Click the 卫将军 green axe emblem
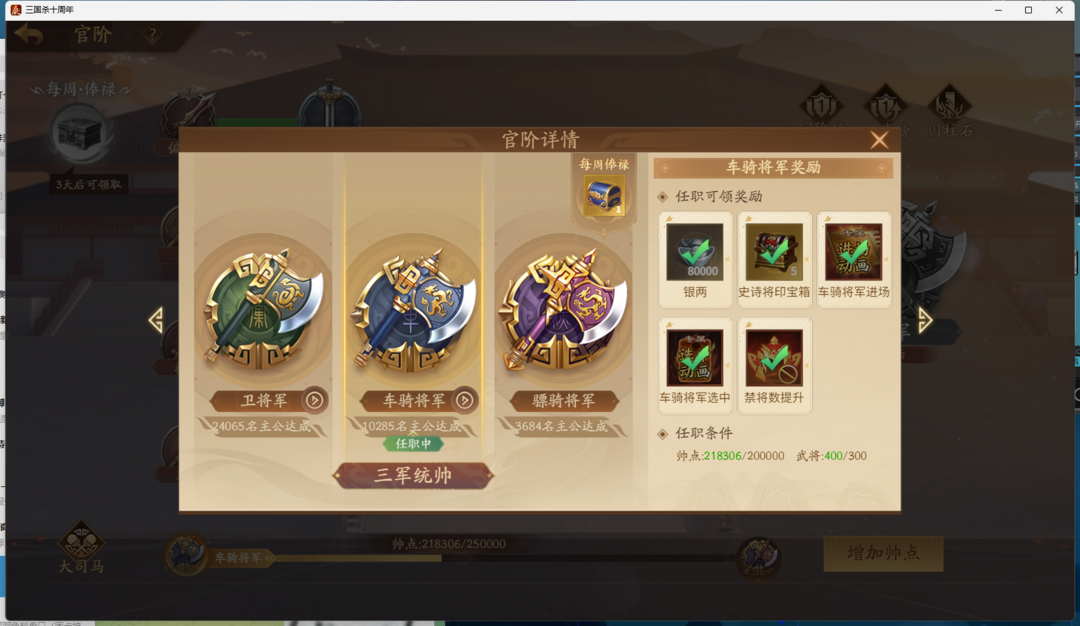Viewport: 1080px width, 626px height. (x=264, y=309)
